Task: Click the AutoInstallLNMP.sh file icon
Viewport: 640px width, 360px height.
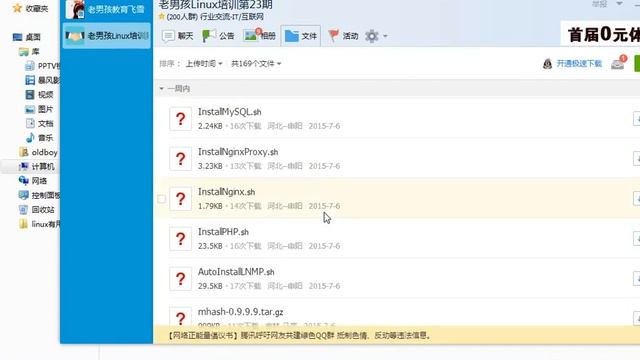Action: pyautogui.click(x=180, y=279)
